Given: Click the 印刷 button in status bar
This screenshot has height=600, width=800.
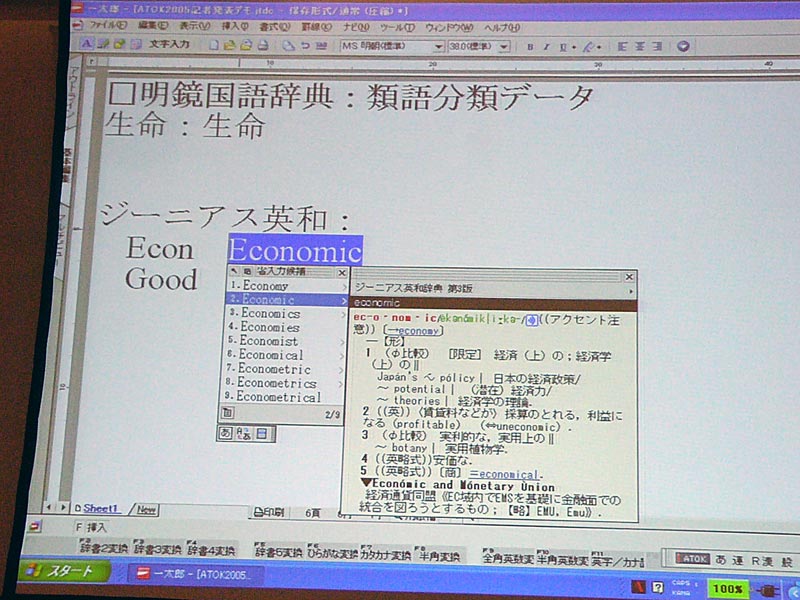Looking at the screenshot, I should click(x=270, y=512).
